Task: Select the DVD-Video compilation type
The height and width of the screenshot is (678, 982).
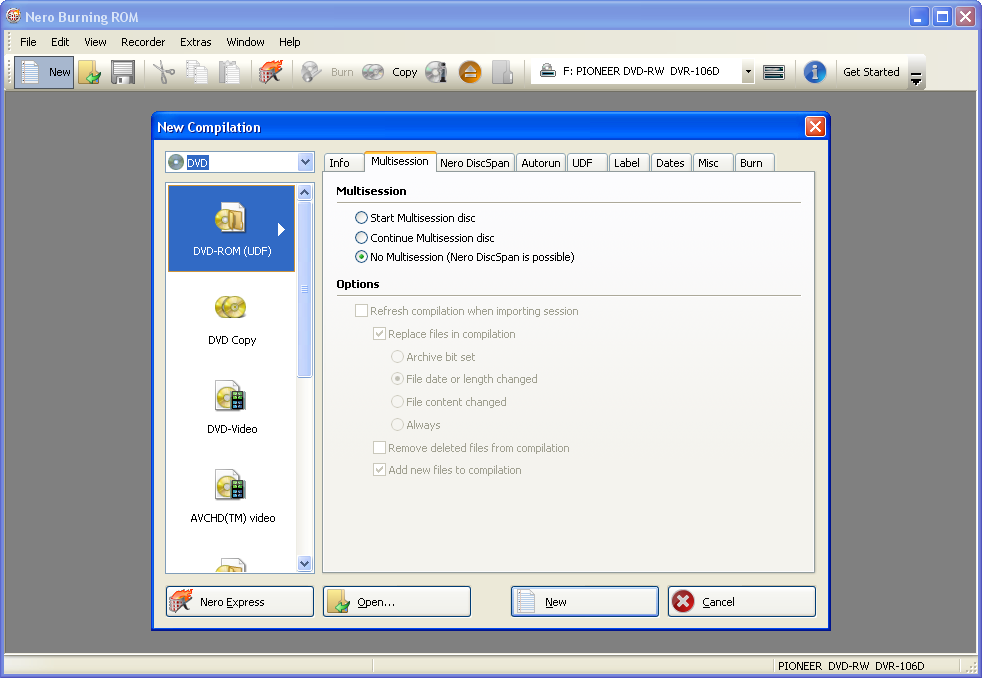Action: tap(232, 408)
